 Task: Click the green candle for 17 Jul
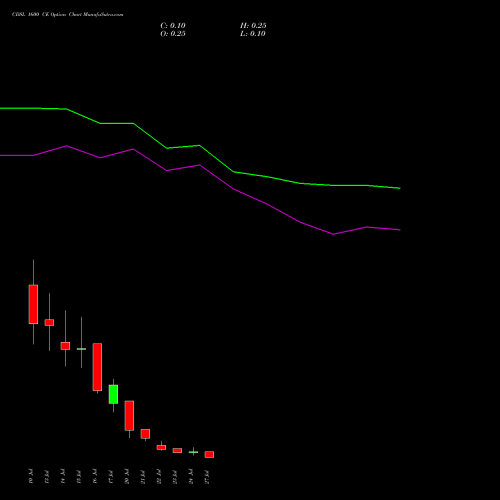tap(113, 394)
